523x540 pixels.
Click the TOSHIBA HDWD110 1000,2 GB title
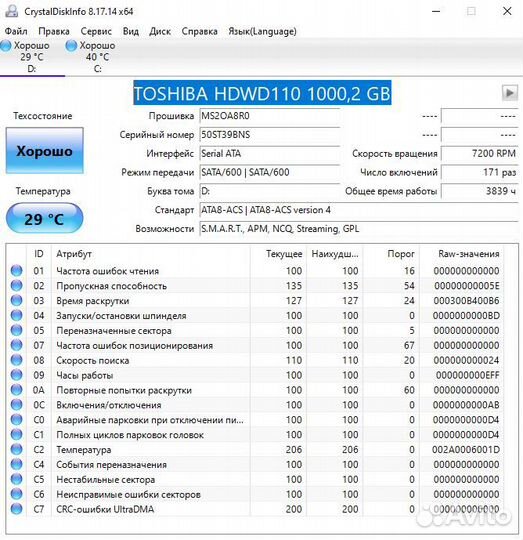pos(262,93)
